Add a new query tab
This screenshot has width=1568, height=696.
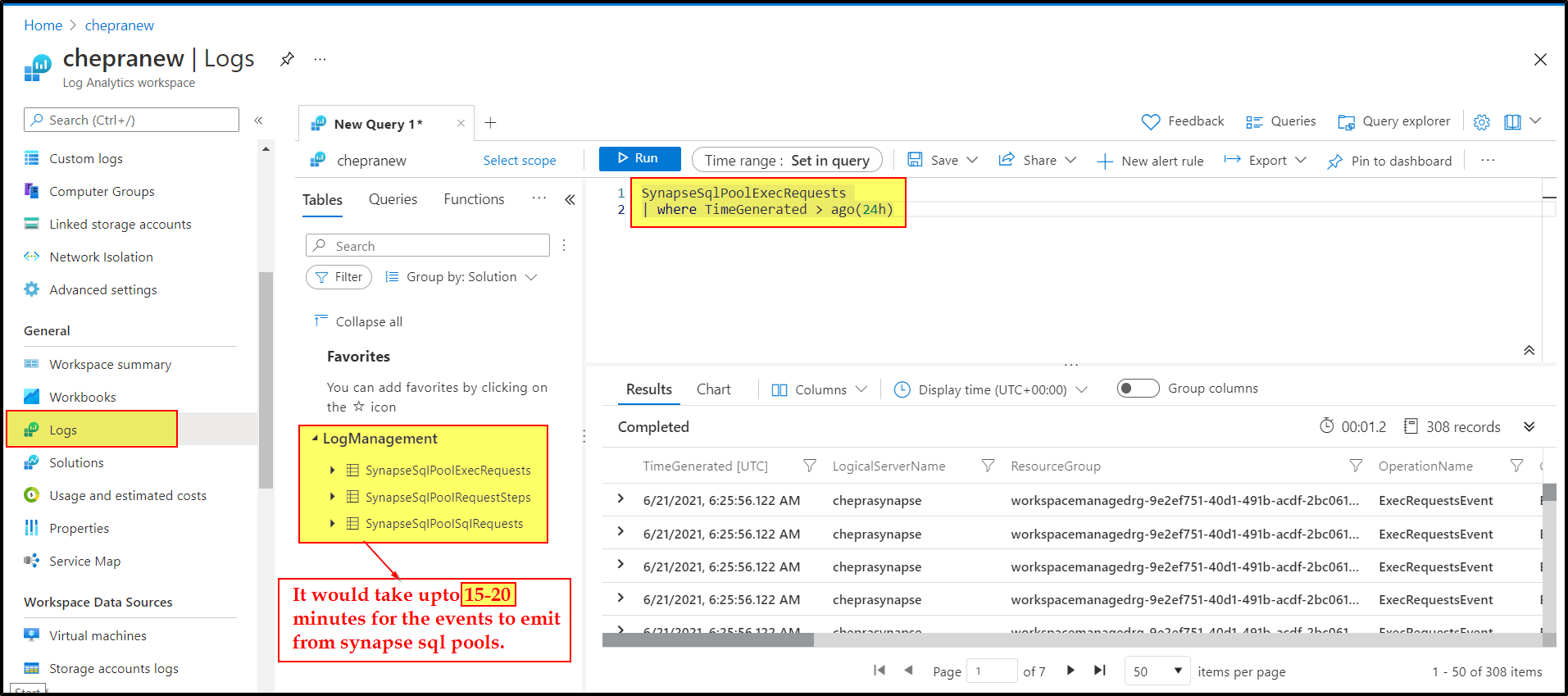[x=490, y=123]
